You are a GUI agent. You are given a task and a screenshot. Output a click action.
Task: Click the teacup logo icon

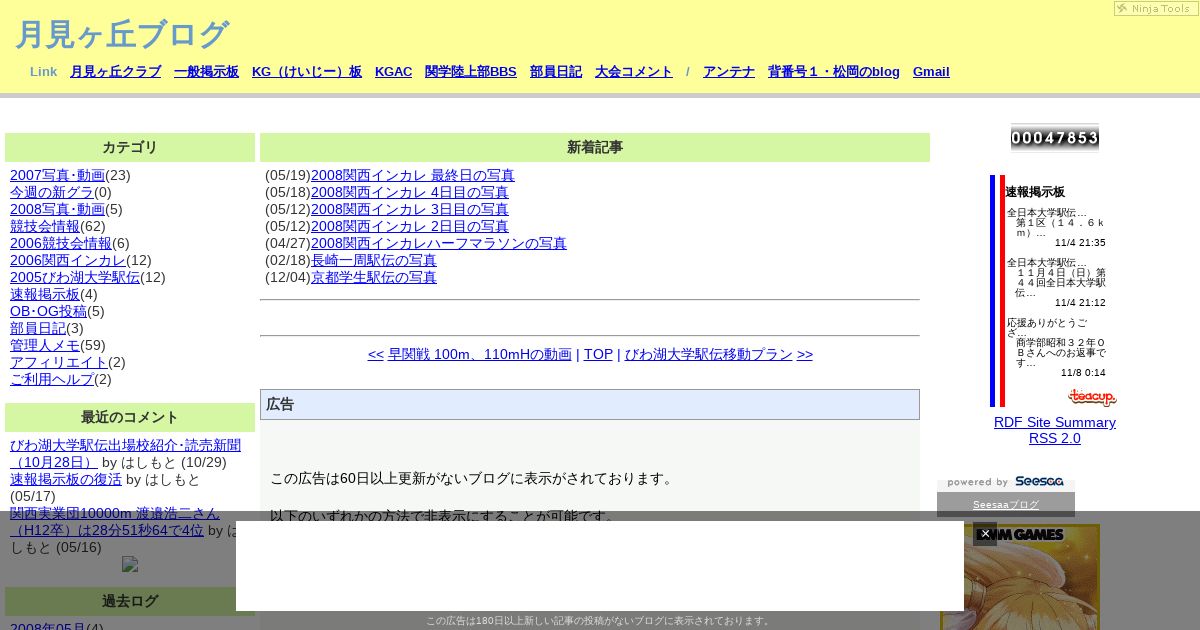pos(1091,397)
